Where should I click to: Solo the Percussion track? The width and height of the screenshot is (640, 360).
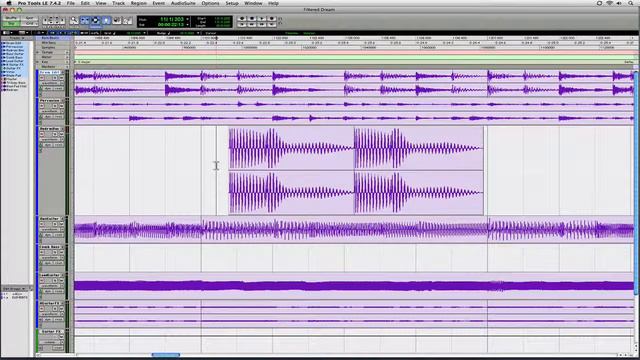(55, 106)
